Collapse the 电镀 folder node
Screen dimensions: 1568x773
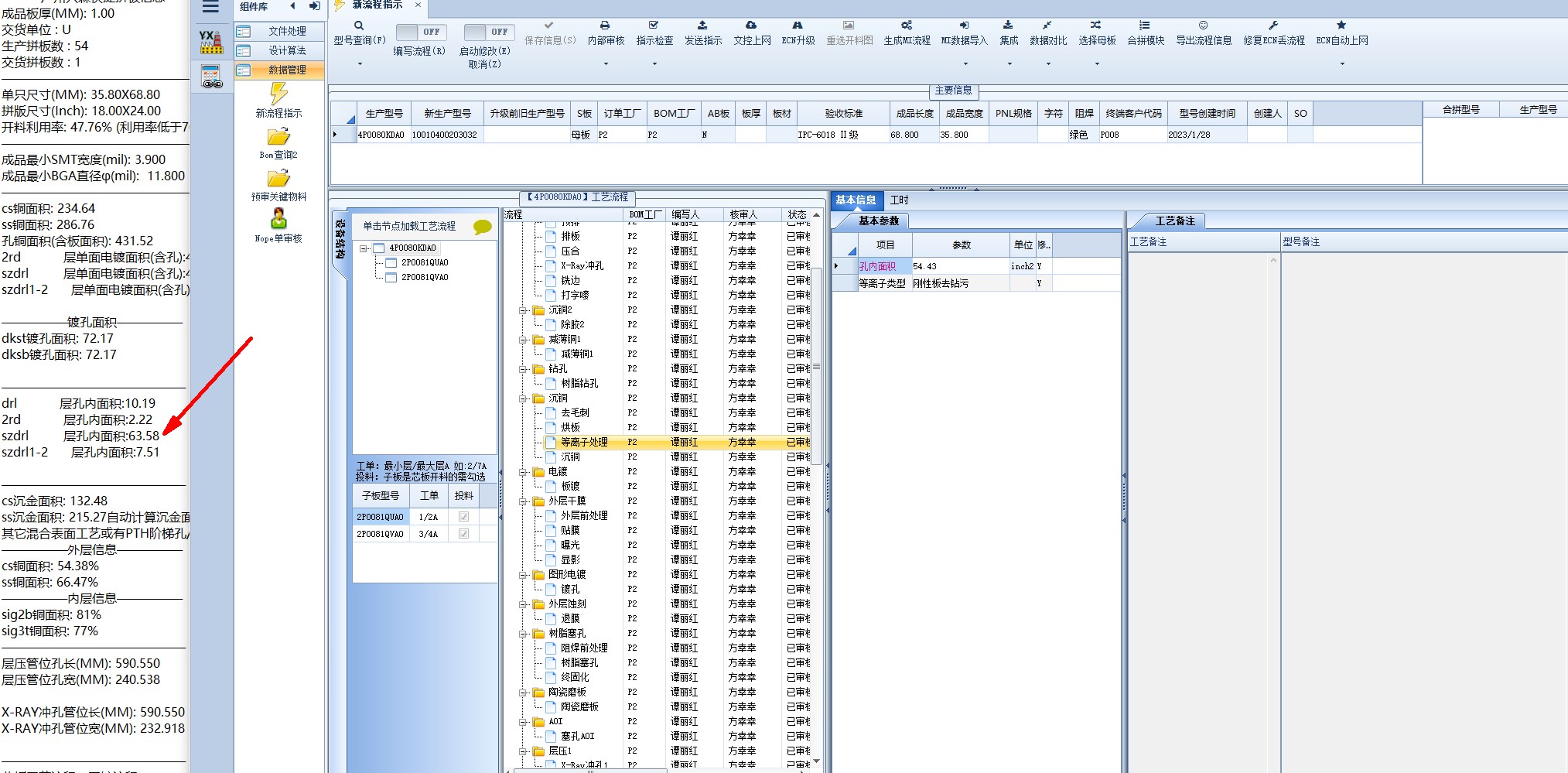[x=524, y=472]
